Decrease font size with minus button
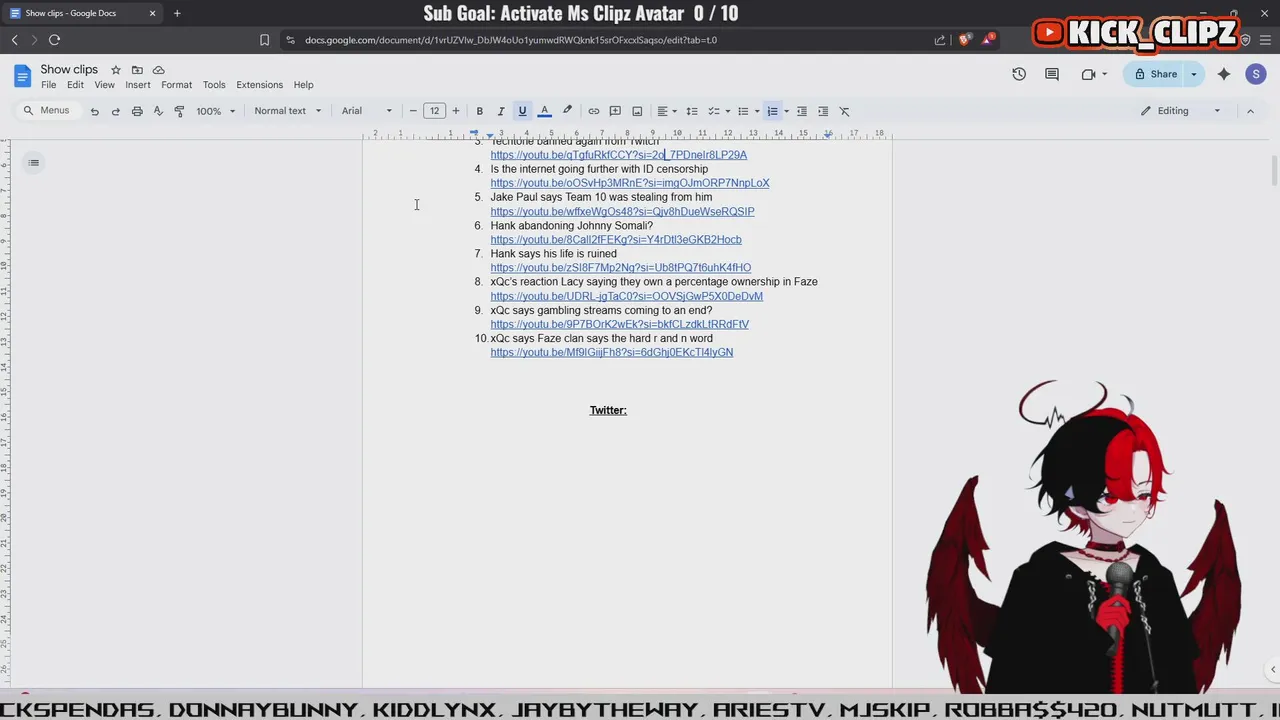1280x720 pixels. pos(413,111)
